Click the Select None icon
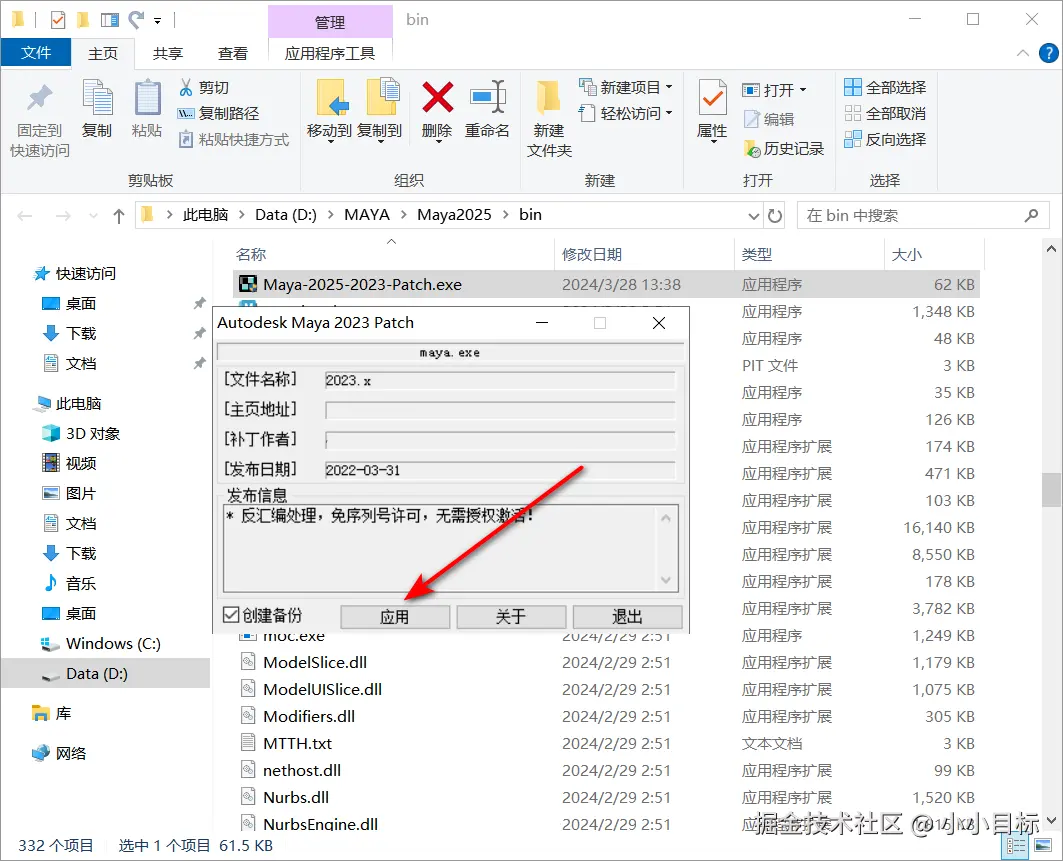Image resolution: width=1063 pixels, height=861 pixels. point(853,113)
